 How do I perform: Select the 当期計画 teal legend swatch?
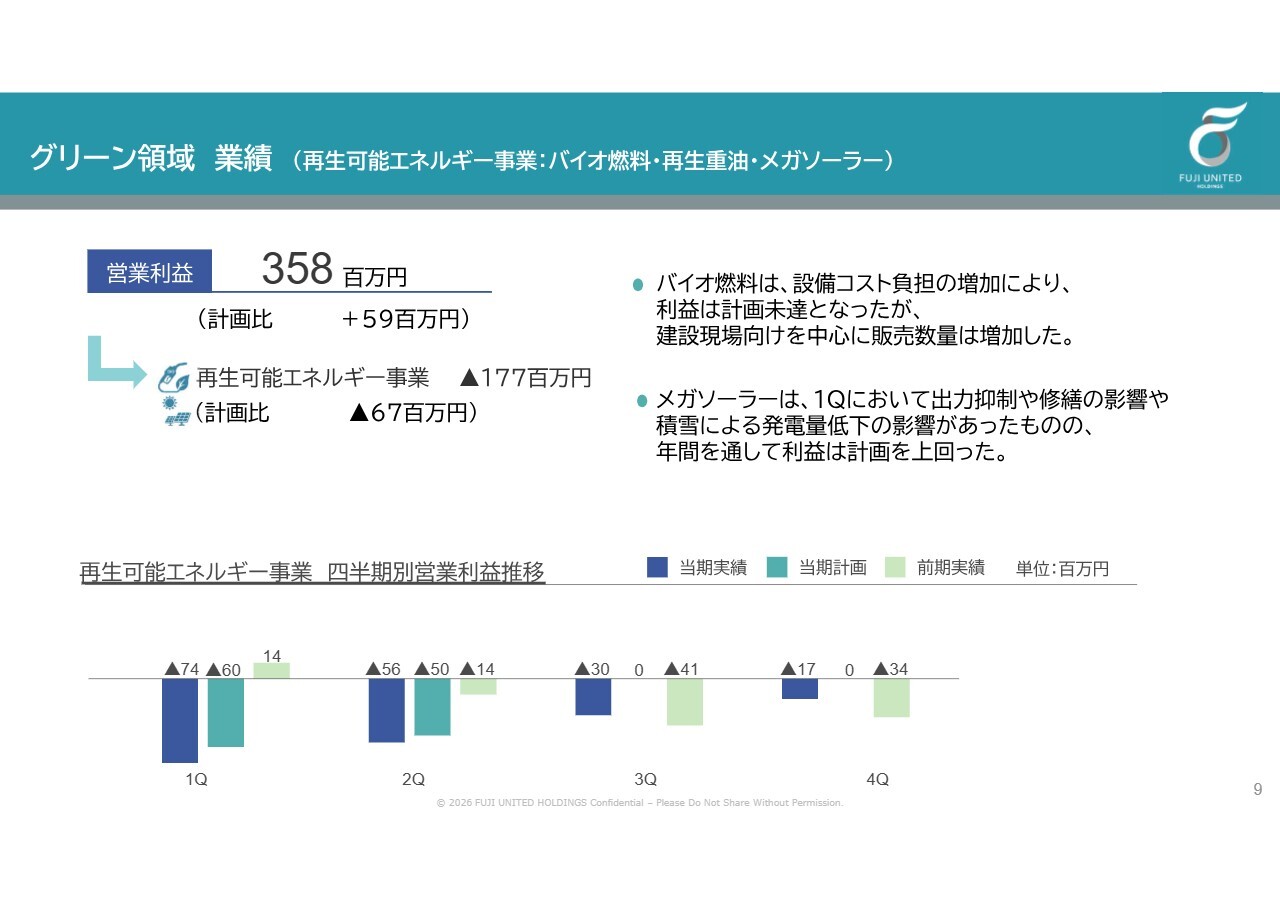[x=777, y=567]
